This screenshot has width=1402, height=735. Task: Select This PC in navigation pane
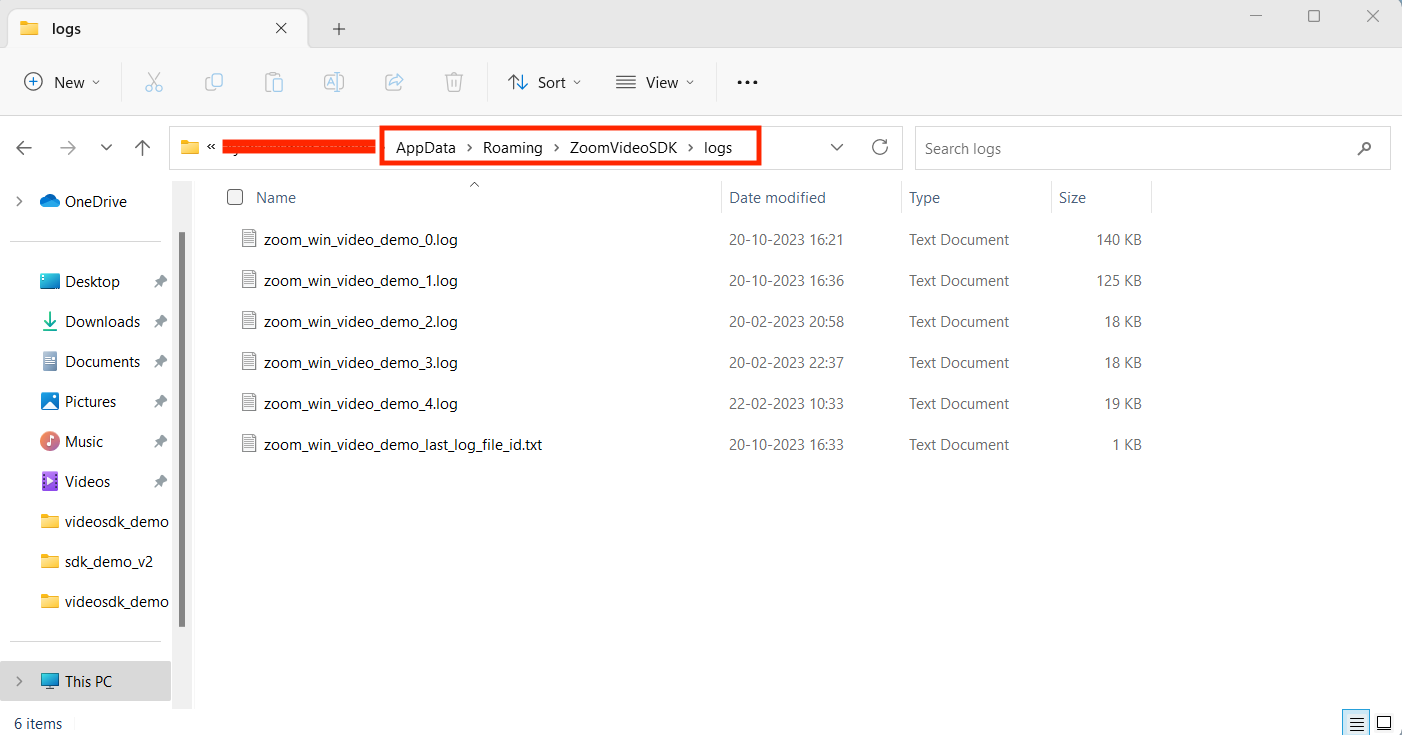point(88,682)
